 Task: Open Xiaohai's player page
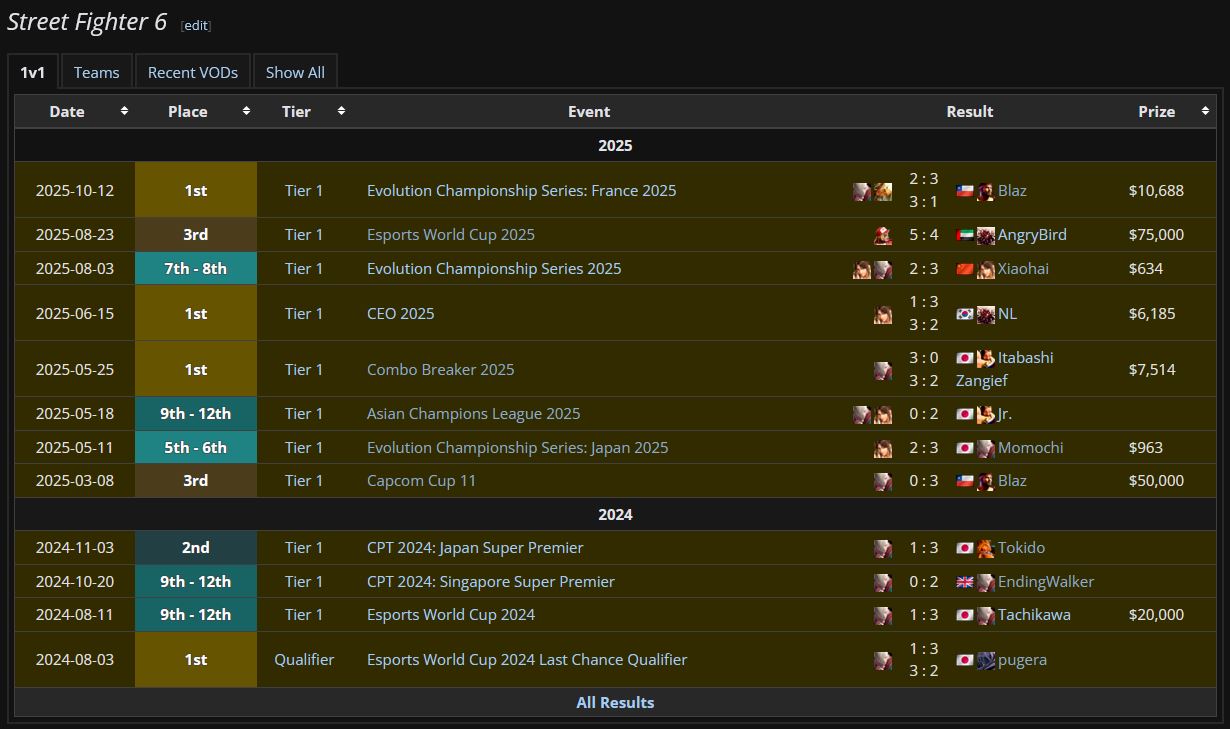tap(1023, 269)
